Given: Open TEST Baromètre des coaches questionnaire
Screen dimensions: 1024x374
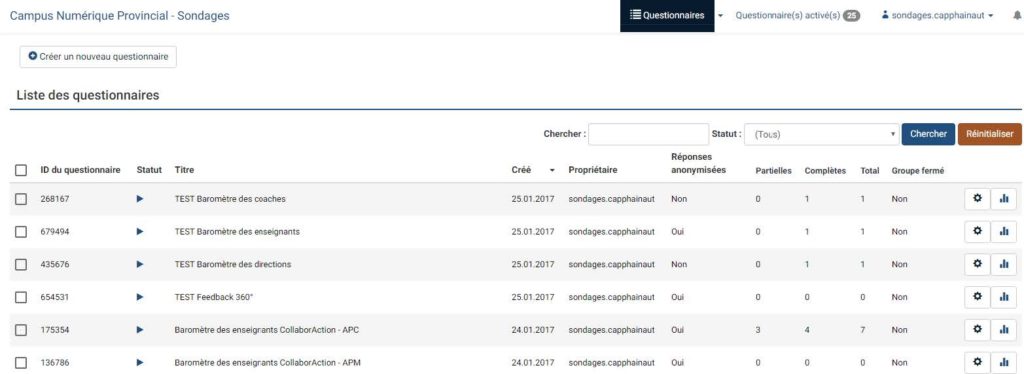Looking at the screenshot, I should tap(230, 199).
